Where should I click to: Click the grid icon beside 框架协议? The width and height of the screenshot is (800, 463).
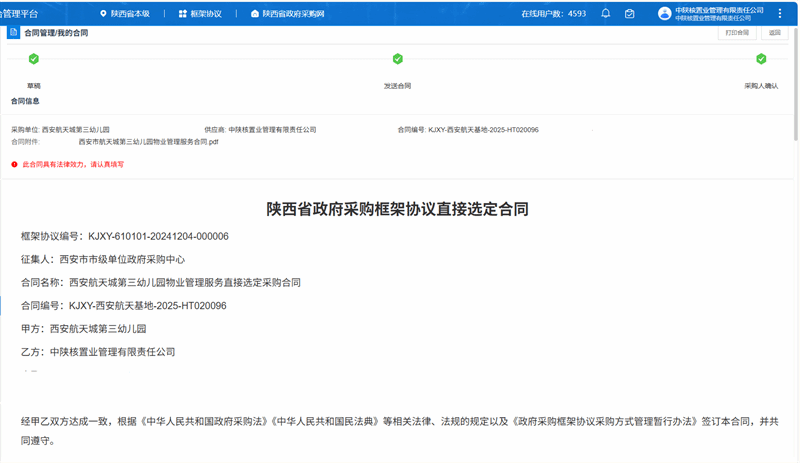[181, 14]
